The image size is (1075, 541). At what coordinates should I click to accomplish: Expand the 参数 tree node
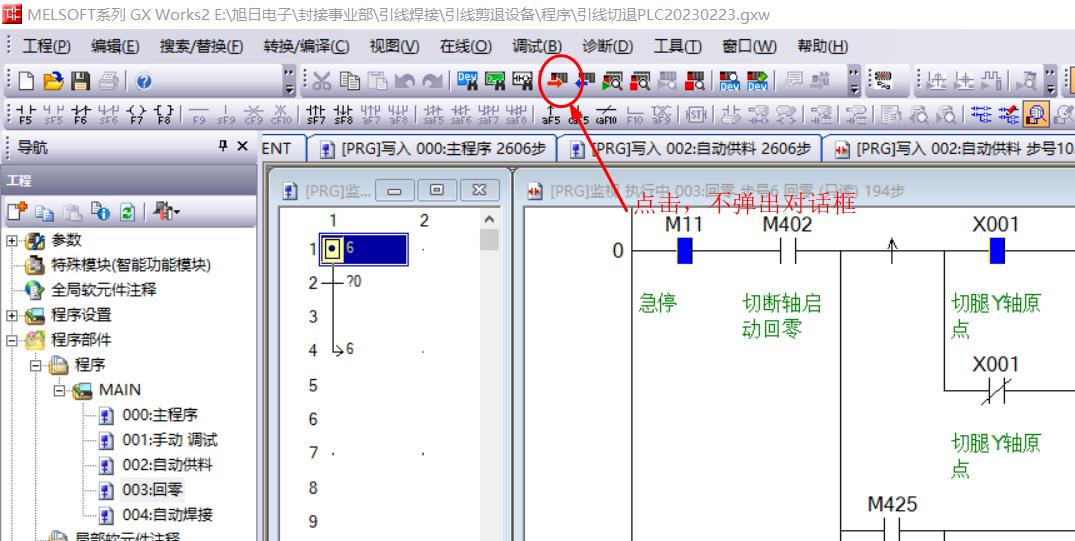pyautogui.click(x=12, y=241)
